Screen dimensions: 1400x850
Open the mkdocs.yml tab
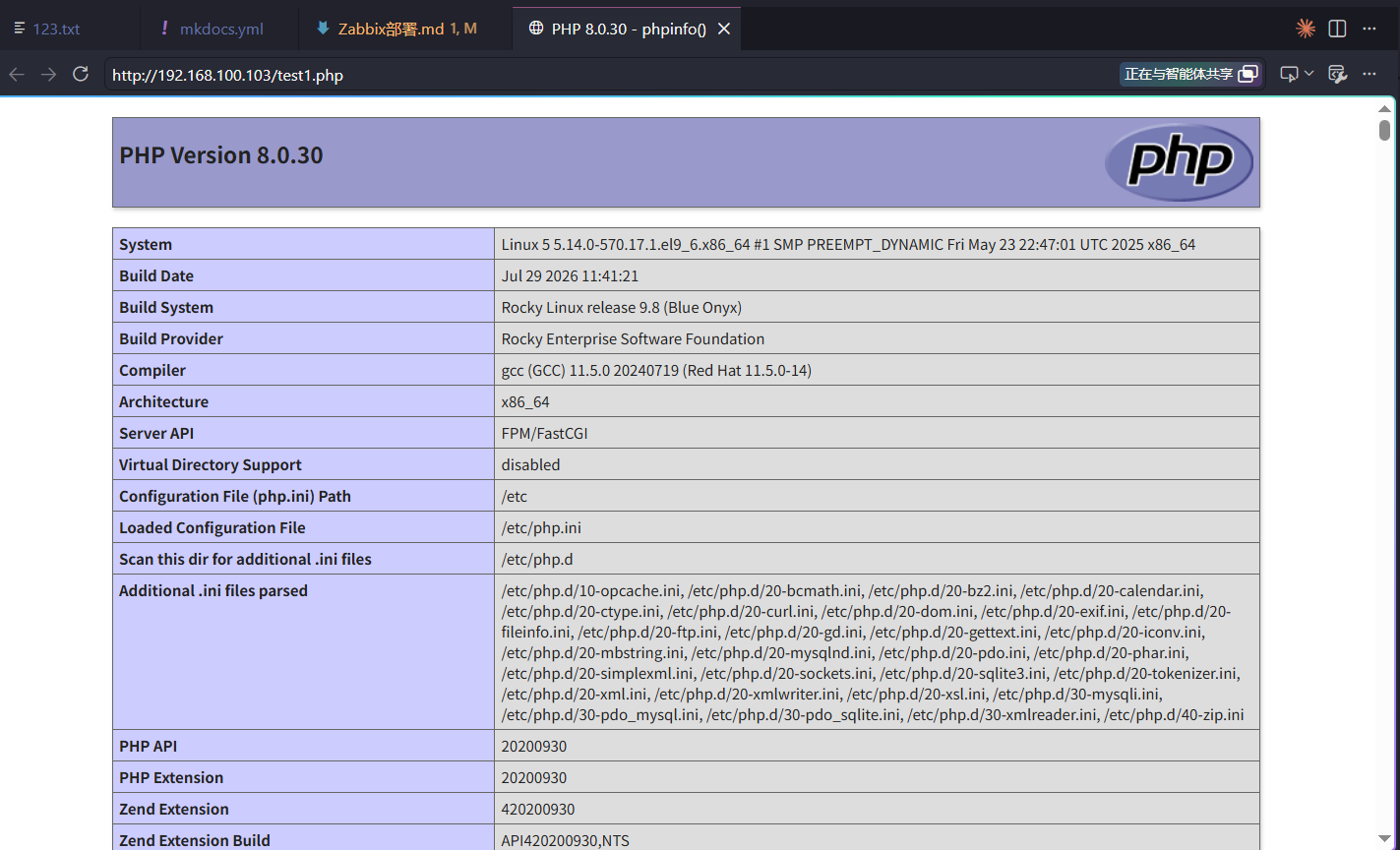[x=213, y=29]
